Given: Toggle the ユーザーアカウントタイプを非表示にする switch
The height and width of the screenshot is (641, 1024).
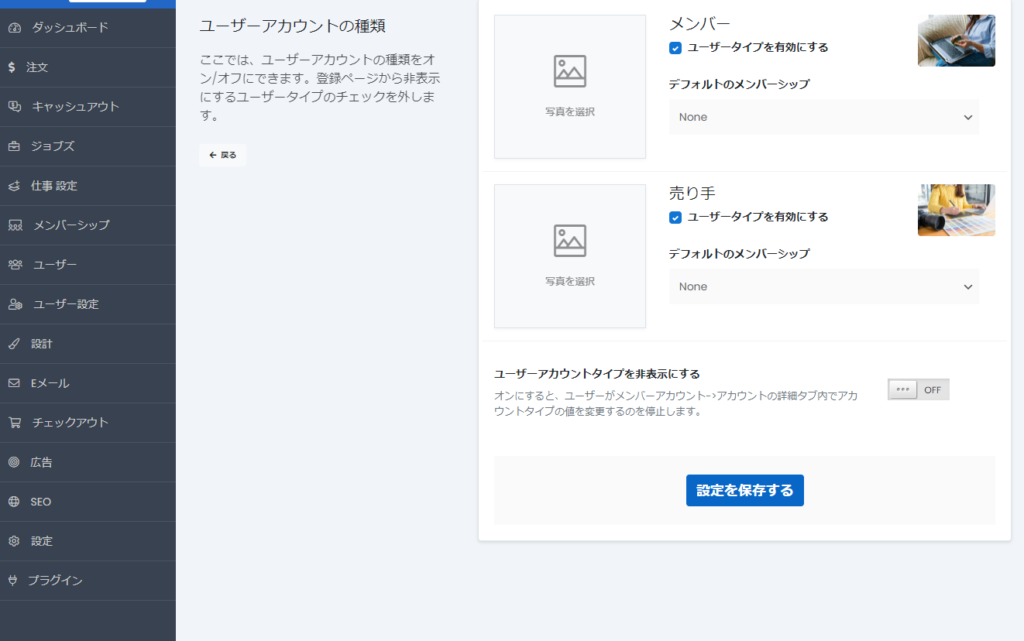Looking at the screenshot, I should pos(918,390).
